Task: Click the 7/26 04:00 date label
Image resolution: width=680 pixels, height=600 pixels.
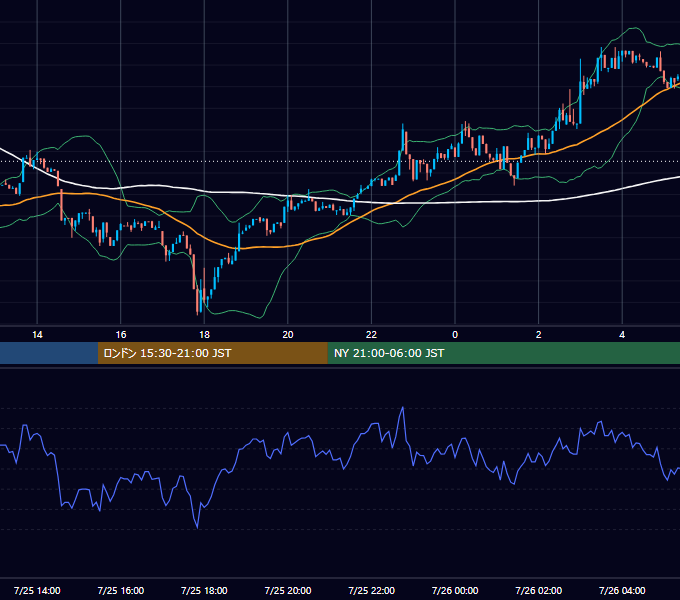Action: tap(622, 590)
